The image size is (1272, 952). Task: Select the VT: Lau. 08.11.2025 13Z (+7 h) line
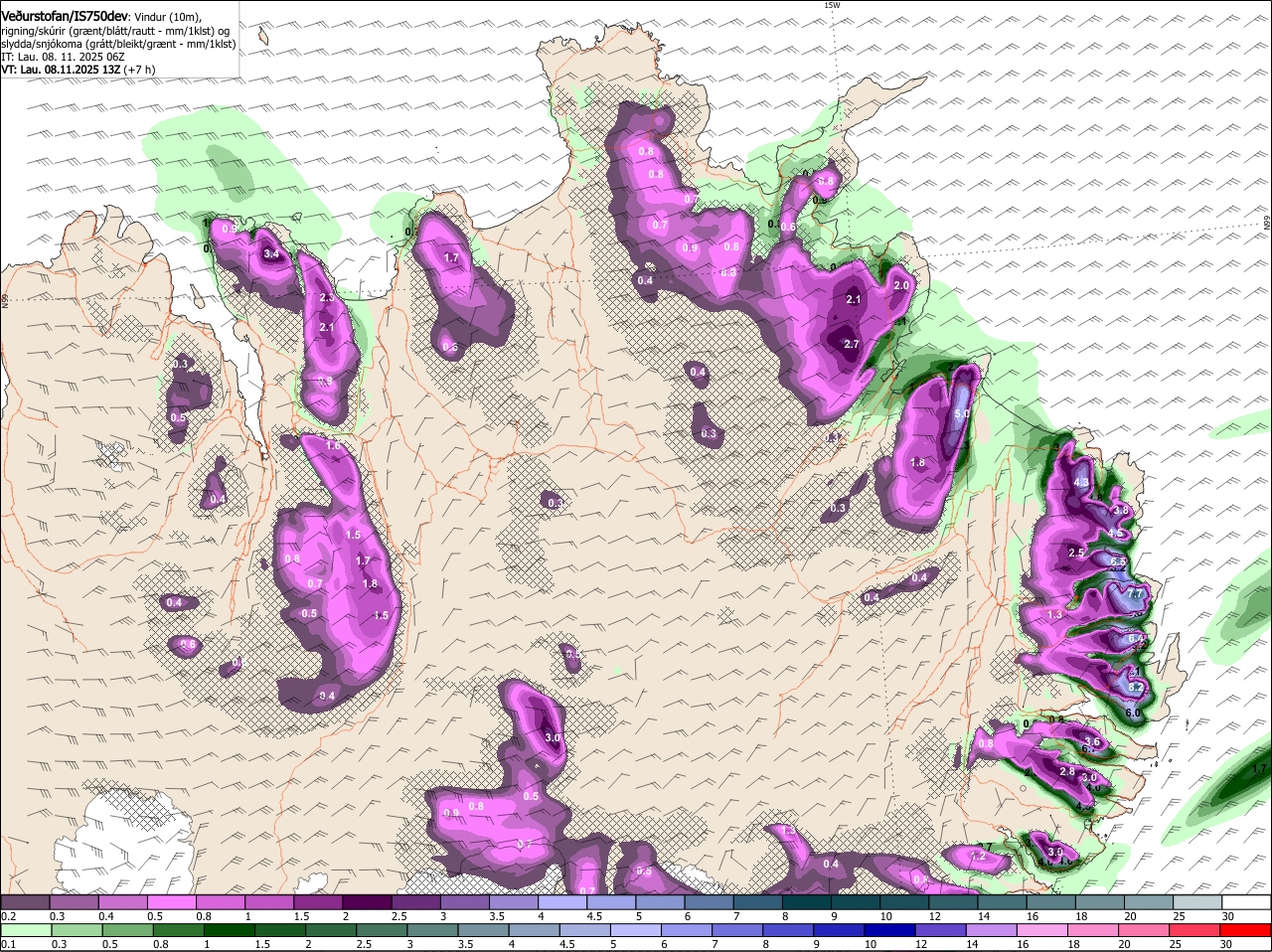coord(78,70)
